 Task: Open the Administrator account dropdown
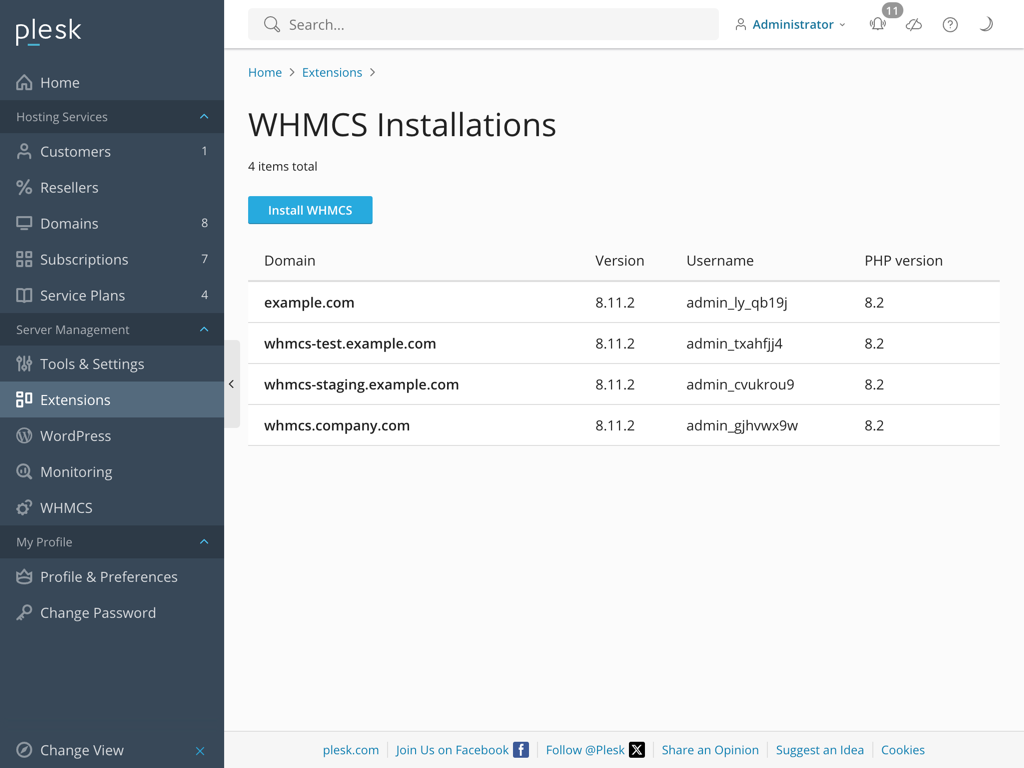[790, 24]
